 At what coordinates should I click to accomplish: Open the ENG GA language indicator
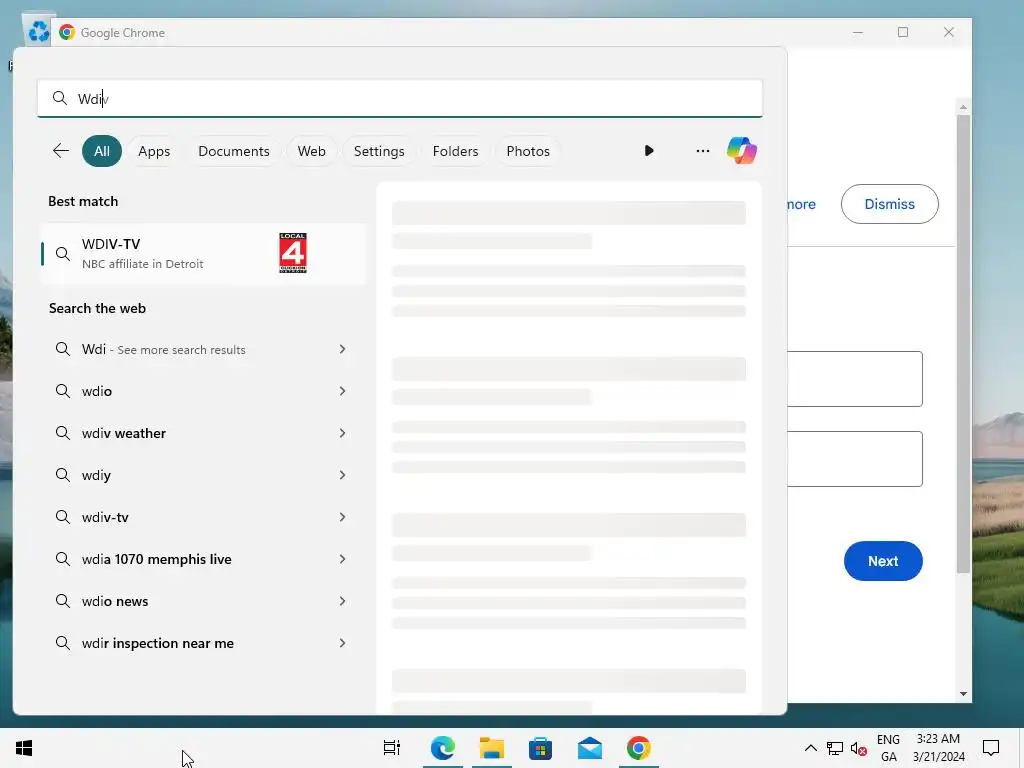point(888,748)
